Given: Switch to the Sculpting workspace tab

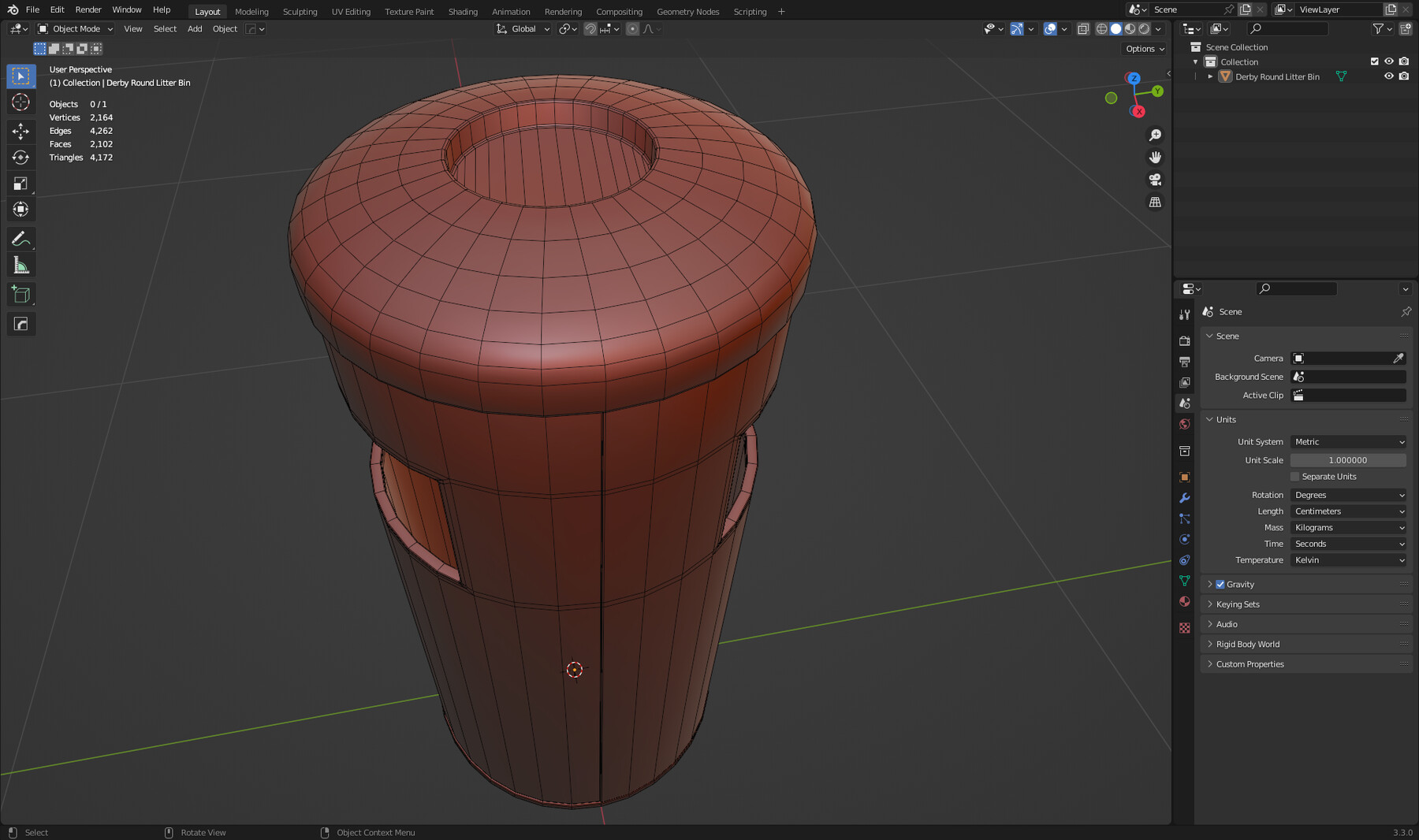Looking at the screenshot, I should (300, 11).
